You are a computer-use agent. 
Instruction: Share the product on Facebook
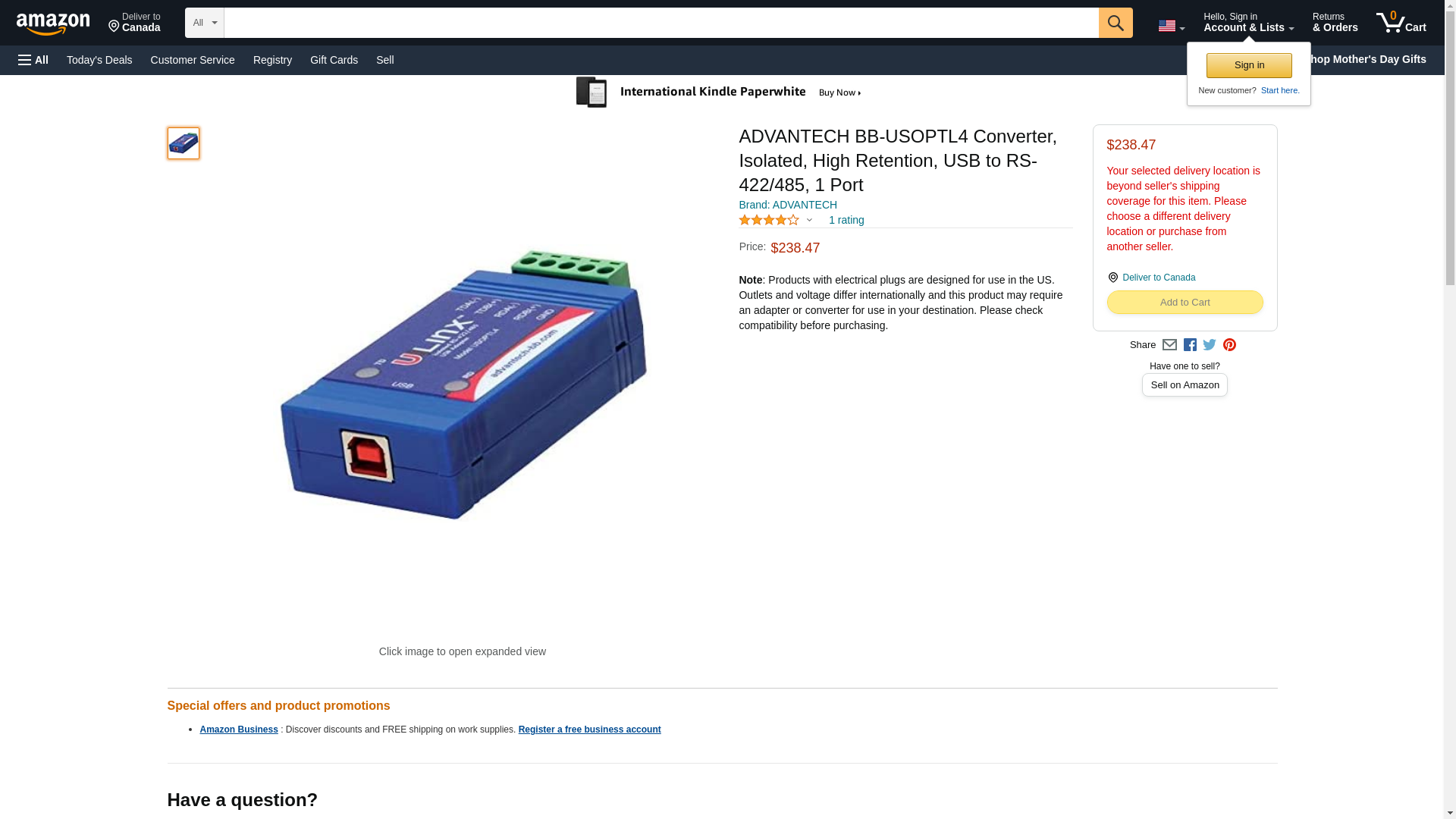(1190, 345)
